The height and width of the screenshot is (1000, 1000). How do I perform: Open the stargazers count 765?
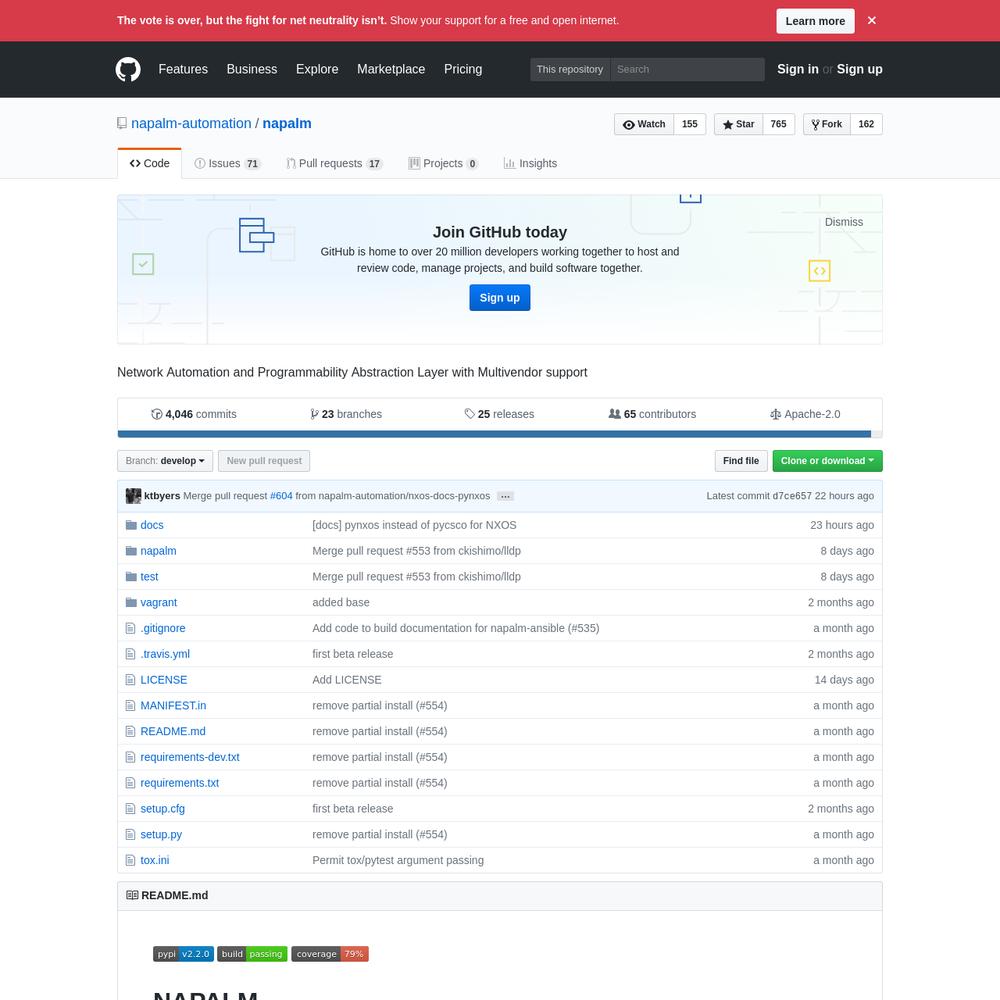(778, 124)
